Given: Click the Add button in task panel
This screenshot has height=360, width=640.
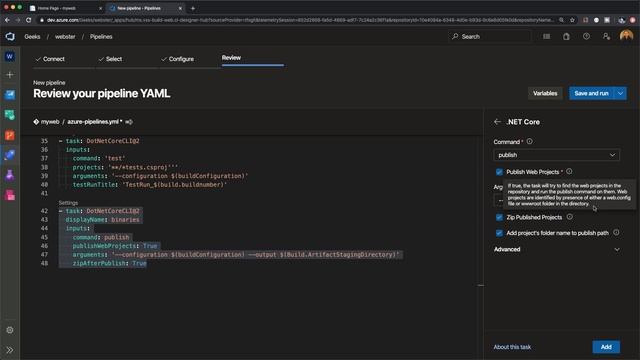Looking at the screenshot, I should [x=606, y=347].
